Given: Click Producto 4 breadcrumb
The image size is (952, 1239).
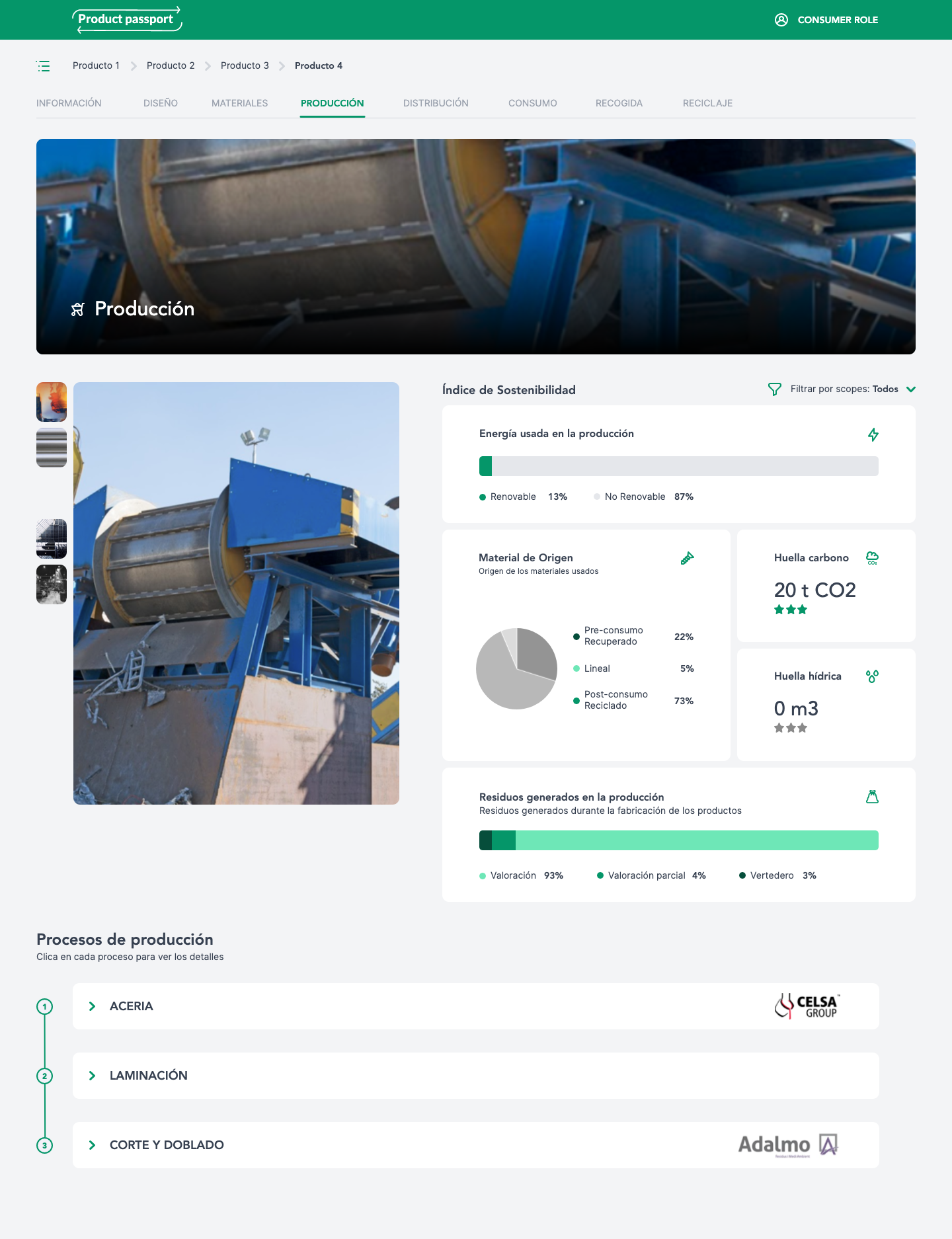Looking at the screenshot, I should pos(319,65).
